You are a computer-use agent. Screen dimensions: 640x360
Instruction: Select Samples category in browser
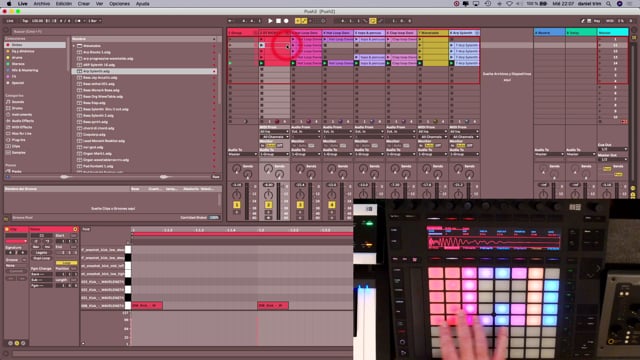click(19, 153)
